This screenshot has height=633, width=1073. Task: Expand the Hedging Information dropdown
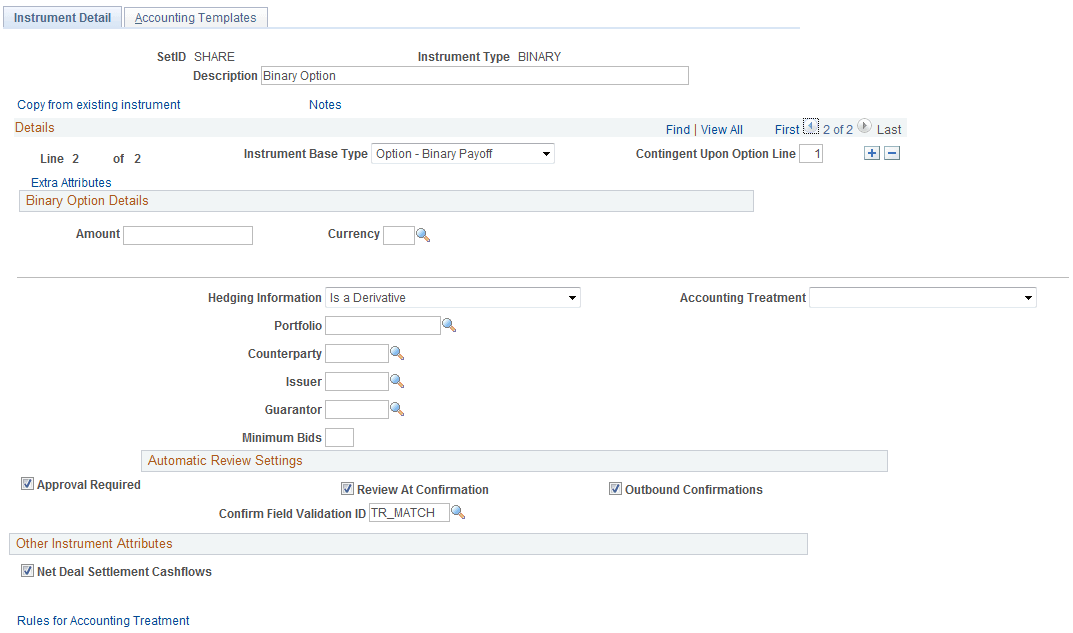pos(571,297)
